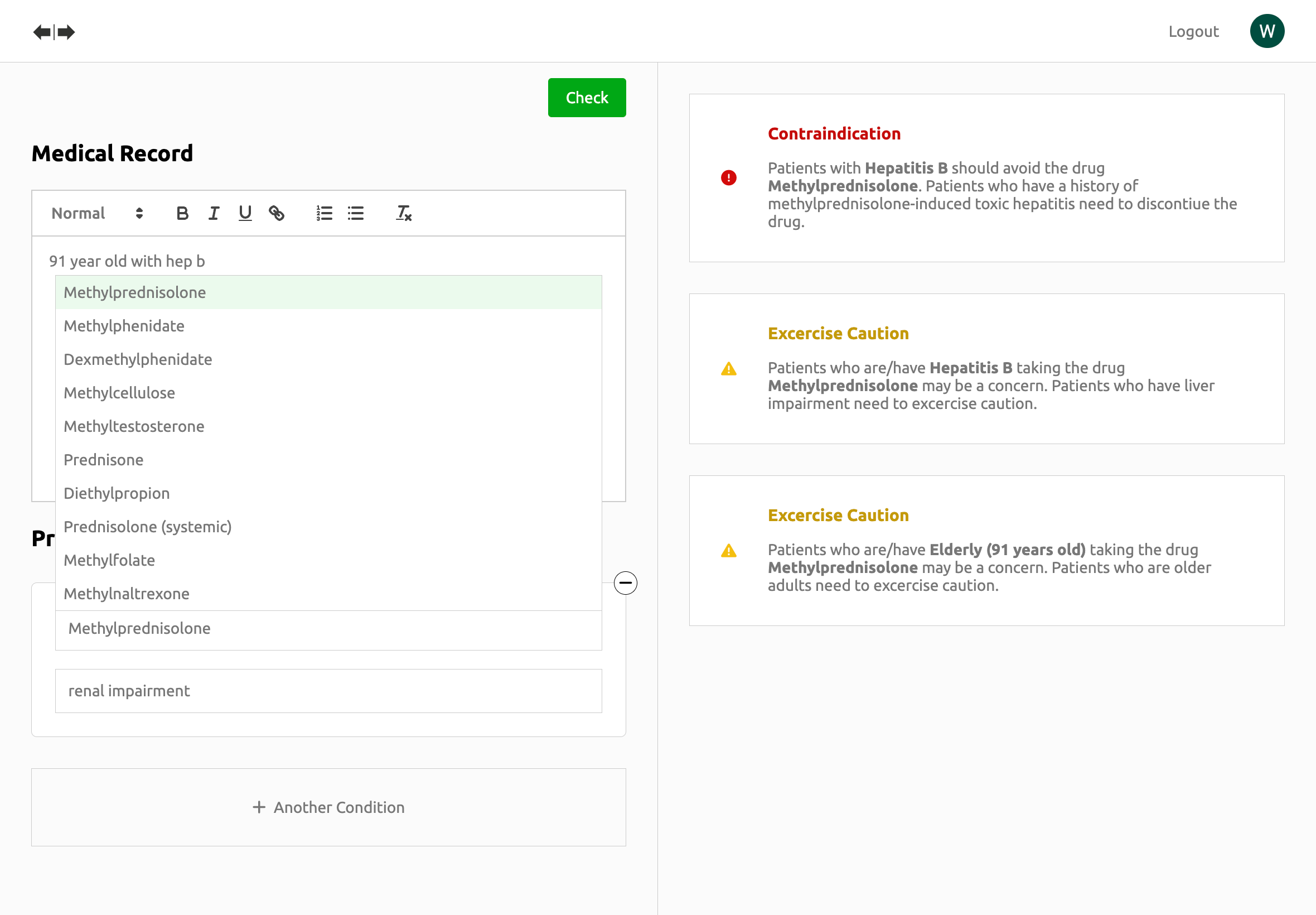Screen dimensions: 1316x915
Task: Click the back/forward arrows icon
Action: click(54, 32)
